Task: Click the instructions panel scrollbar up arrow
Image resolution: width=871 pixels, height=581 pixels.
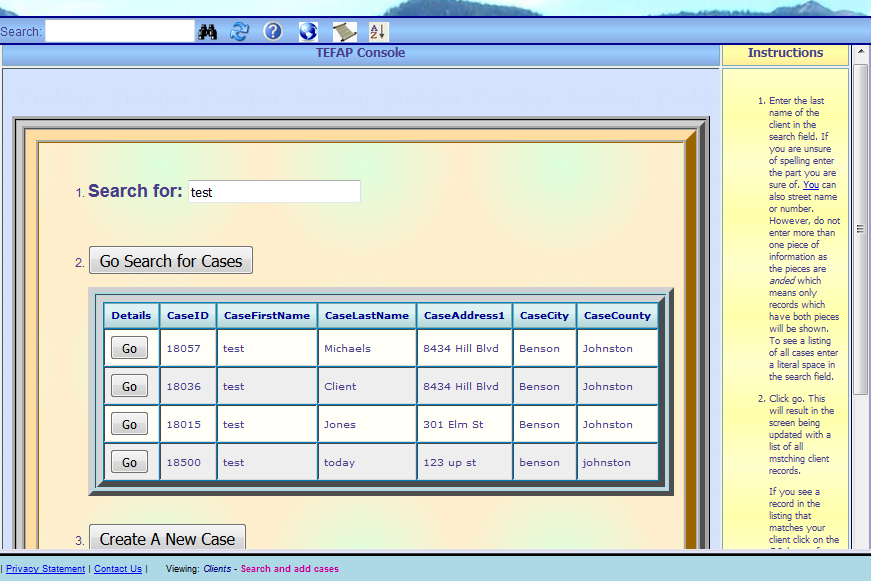Action: (860, 52)
